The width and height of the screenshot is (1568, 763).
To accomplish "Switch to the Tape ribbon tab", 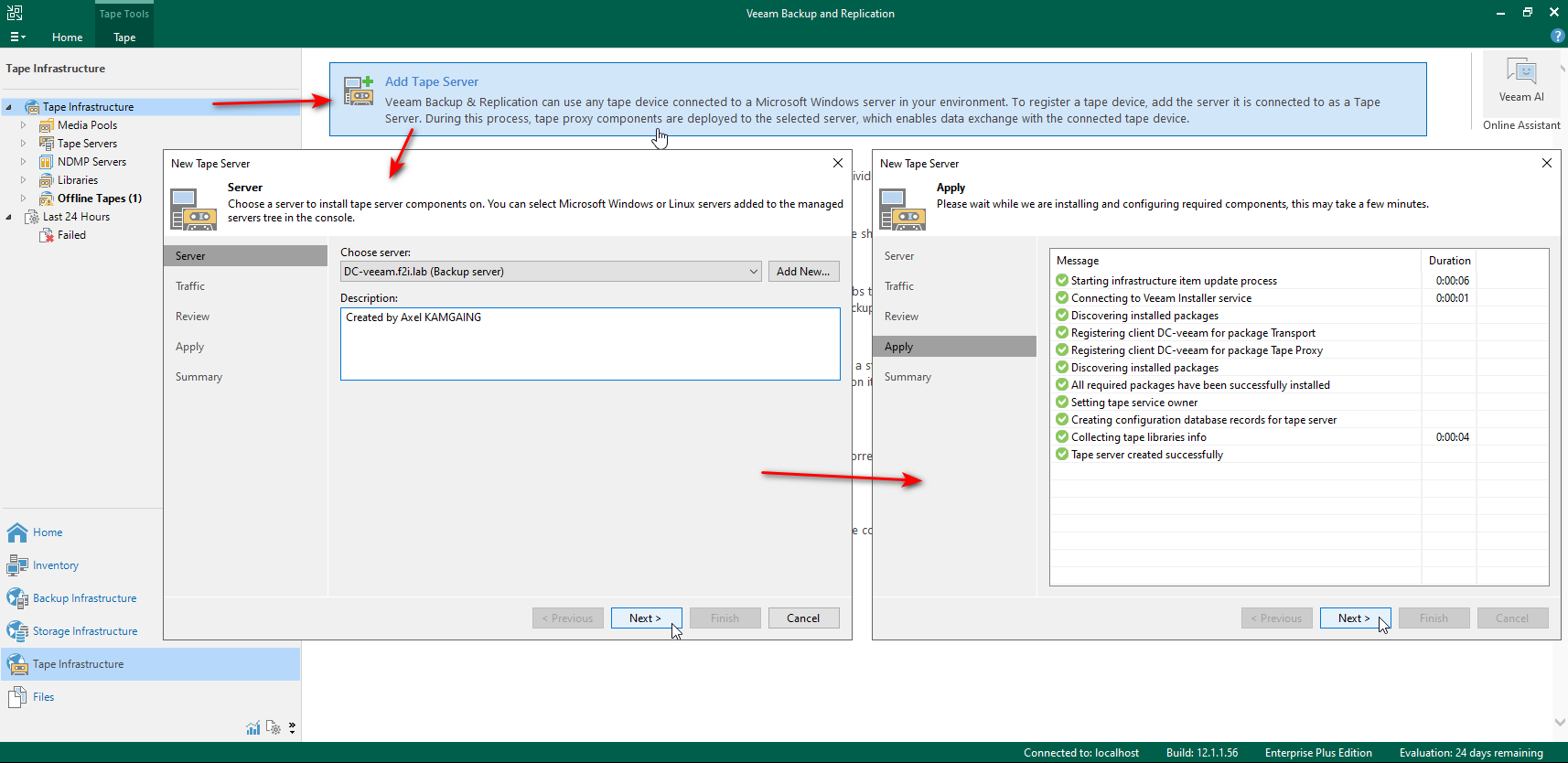I will click(x=124, y=38).
